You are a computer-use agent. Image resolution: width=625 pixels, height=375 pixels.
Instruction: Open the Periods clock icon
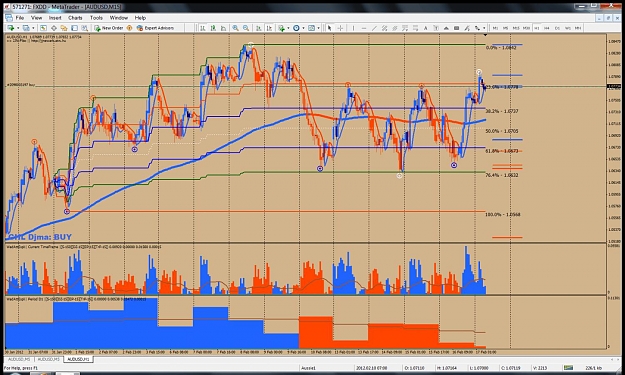(x=296, y=28)
